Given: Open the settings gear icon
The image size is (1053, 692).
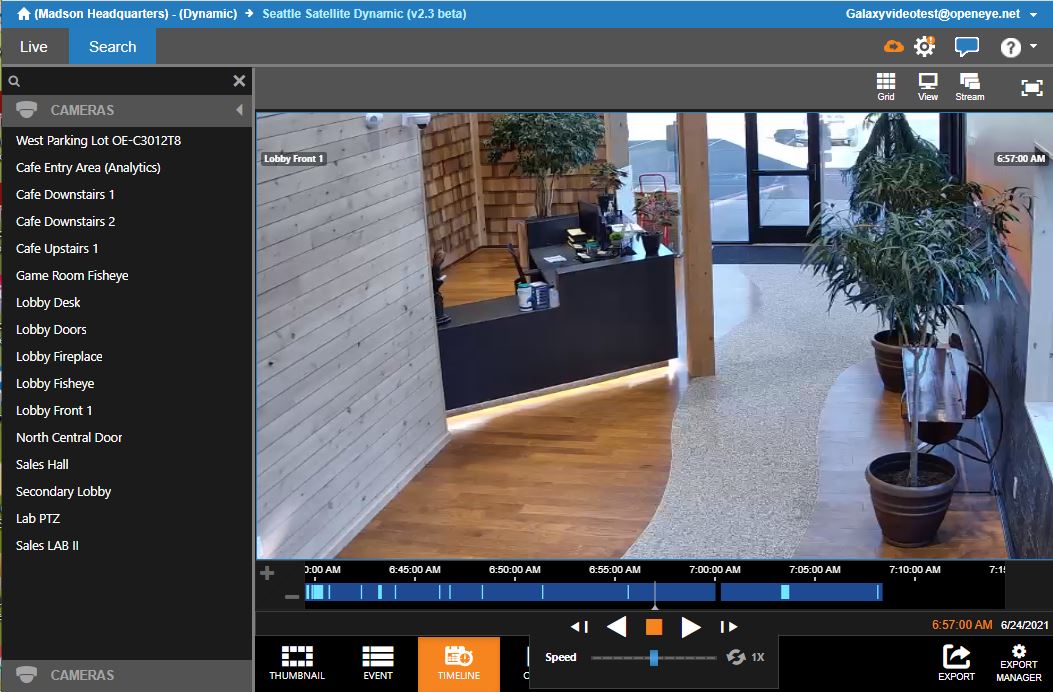Looking at the screenshot, I should pyautogui.click(x=924, y=45).
